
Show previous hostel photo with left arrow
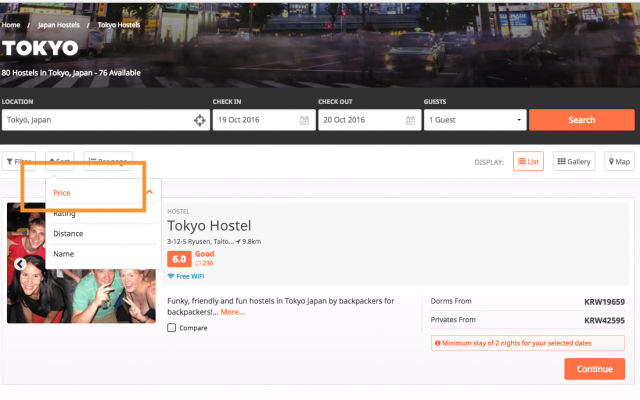(20, 264)
